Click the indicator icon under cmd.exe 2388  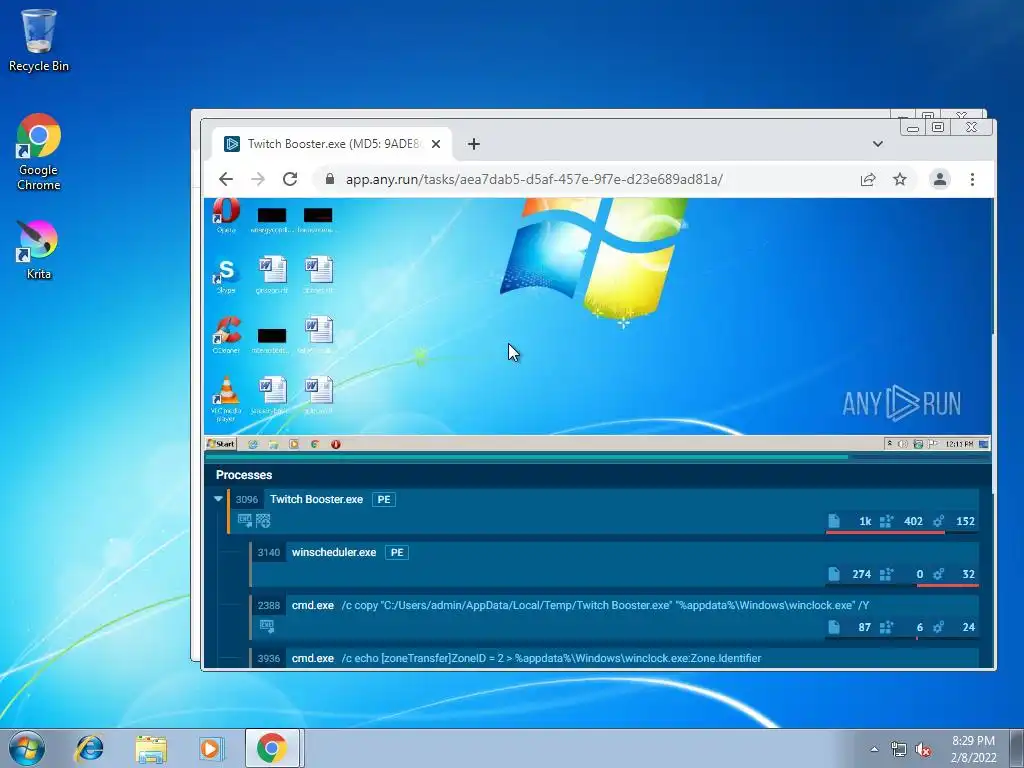[266, 626]
